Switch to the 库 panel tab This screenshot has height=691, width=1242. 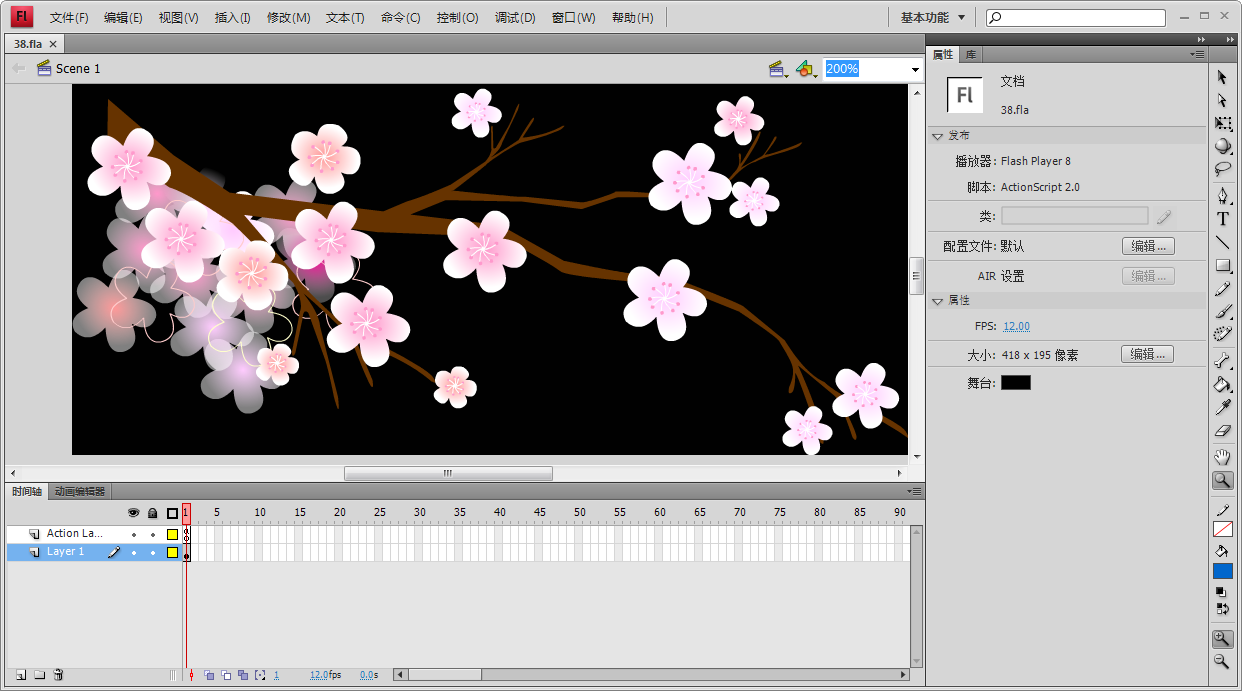[971, 54]
